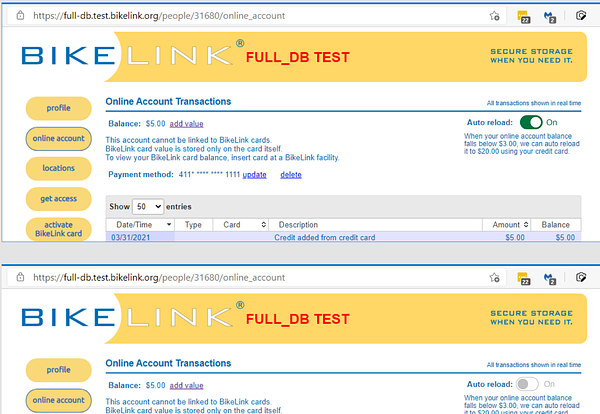Select activate BikeLink card in the sidebar
The image size is (600, 414).
[58, 227]
